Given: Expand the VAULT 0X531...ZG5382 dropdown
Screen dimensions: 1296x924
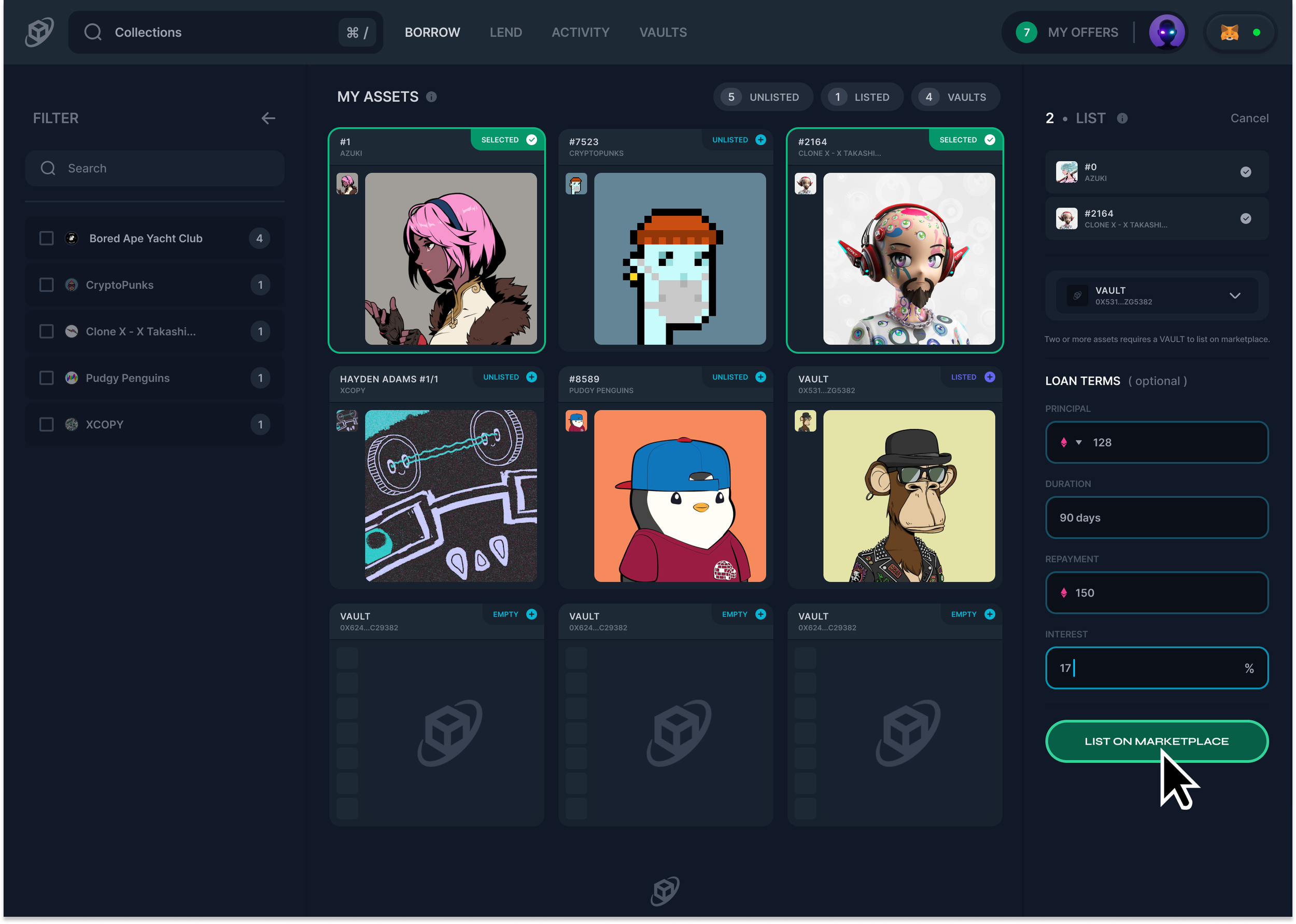Looking at the screenshot, I should [x=1235, y=296].
